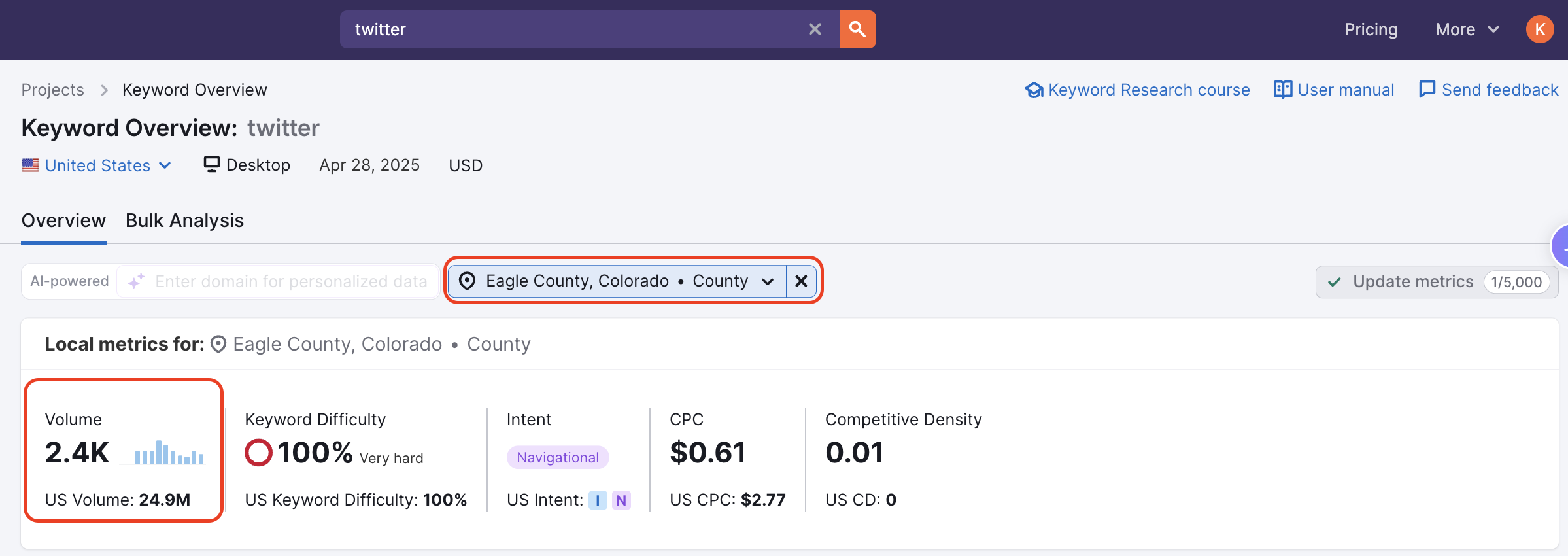Click the orange search magnifier button

(x=857, y=29)
